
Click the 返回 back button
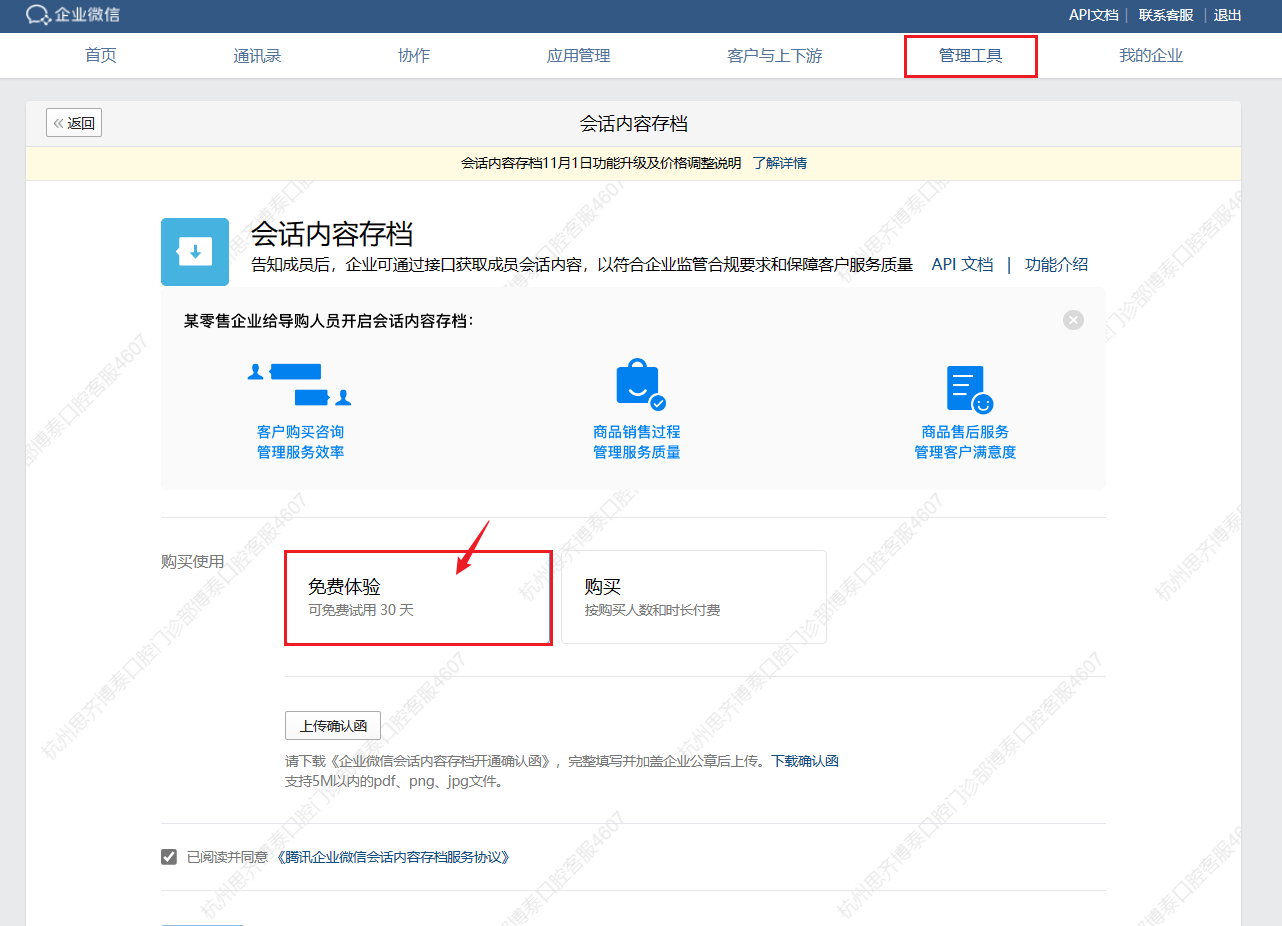tap(74, 123)
